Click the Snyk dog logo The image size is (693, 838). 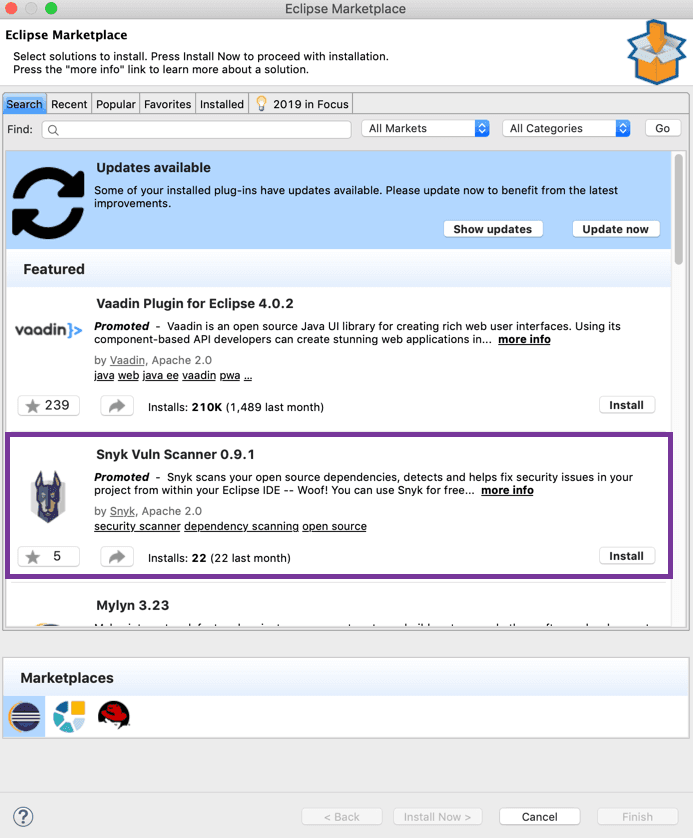[48, 496]
